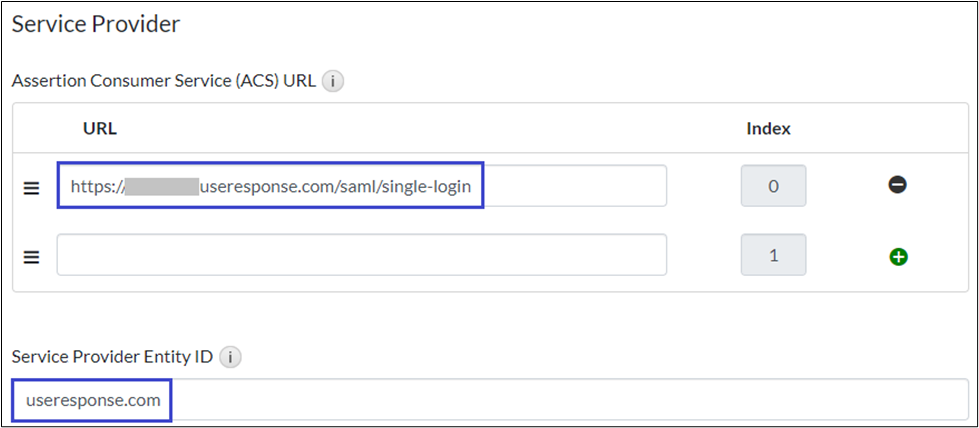Click the URL column header

point(100,128)
